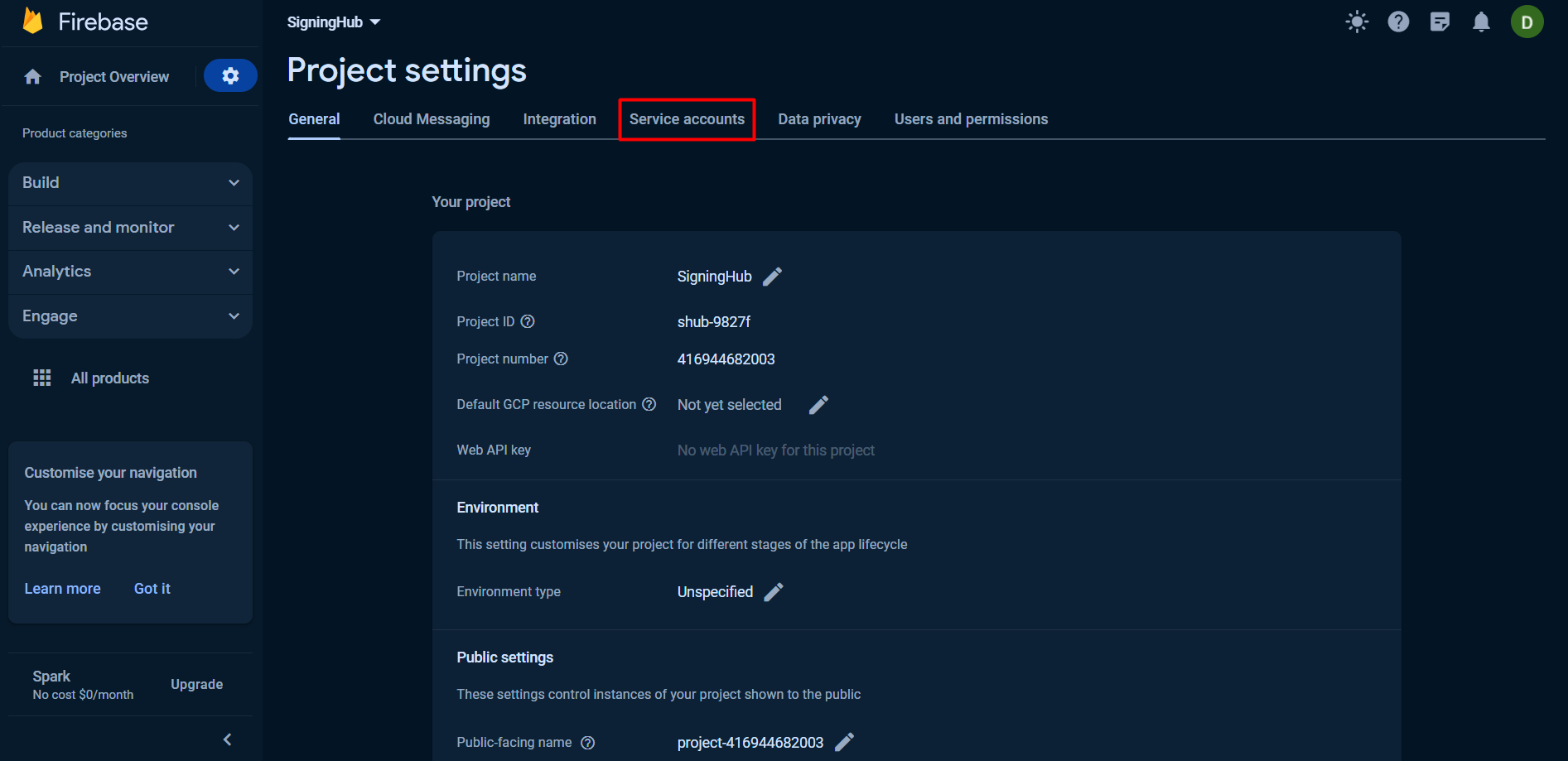Open the help question mark icon
Viewport: 1568px width, 761px height.
click(x=1398, y=22)
